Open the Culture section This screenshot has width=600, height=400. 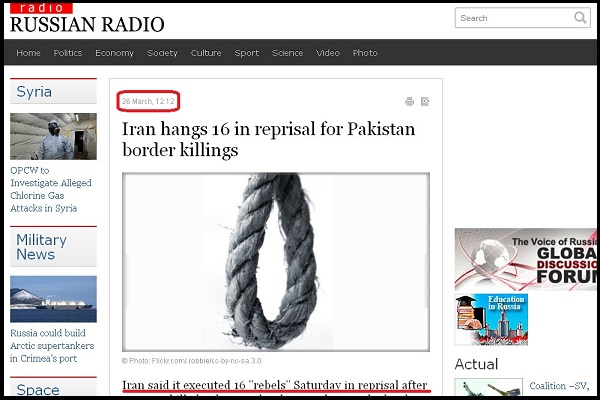(206, 53)
